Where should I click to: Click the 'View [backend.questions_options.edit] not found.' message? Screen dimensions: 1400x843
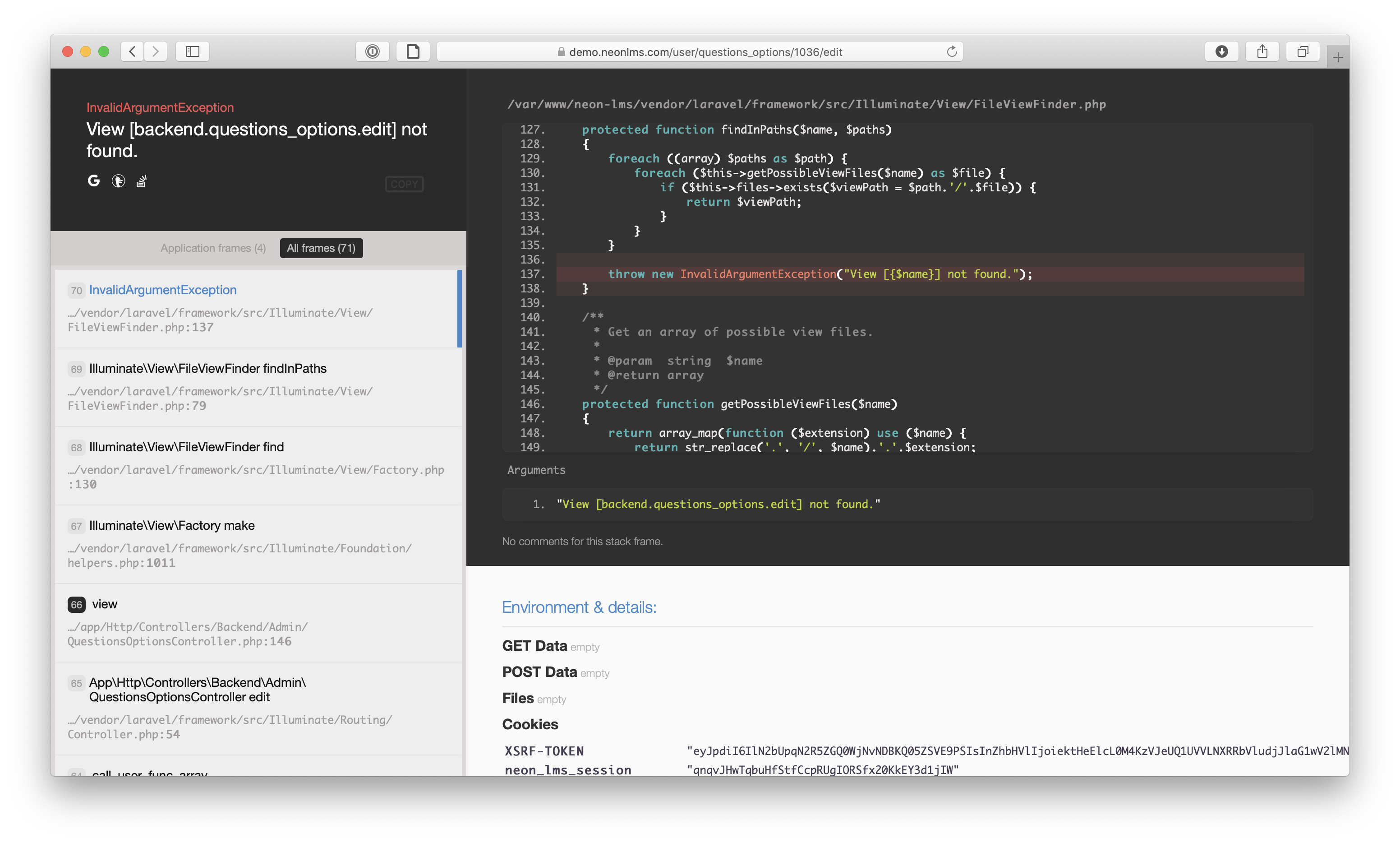click(x=257, y=140)
